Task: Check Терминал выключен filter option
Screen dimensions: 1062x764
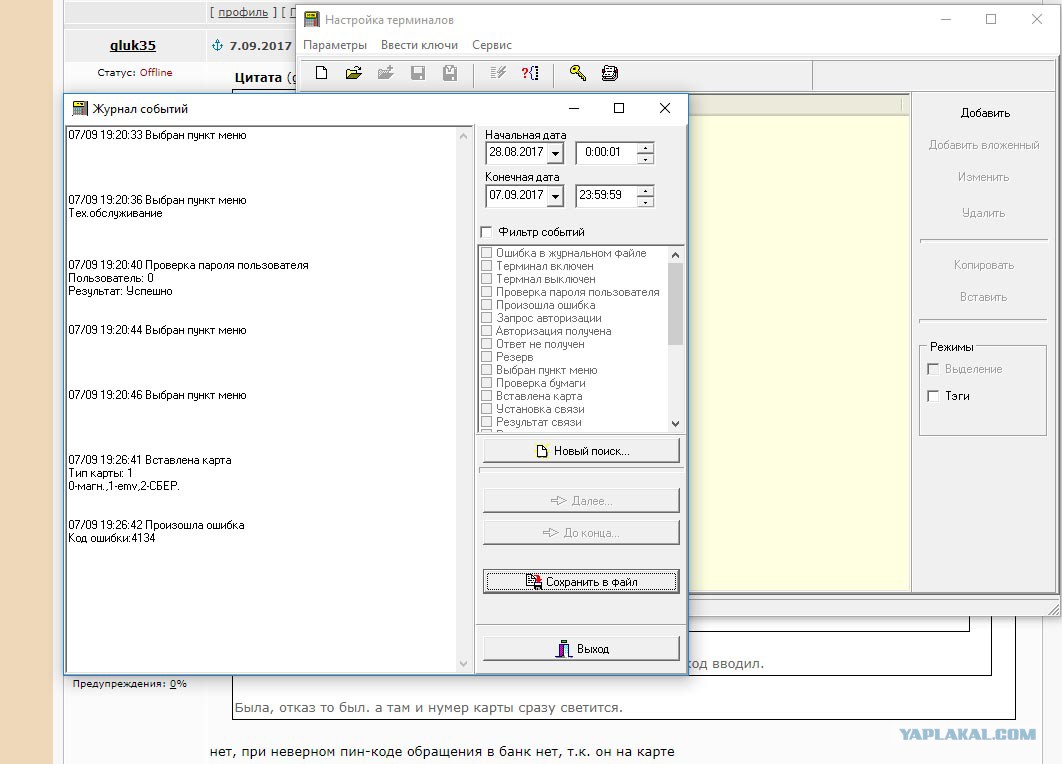Action: pyautogui.click(x=486, y=278)
